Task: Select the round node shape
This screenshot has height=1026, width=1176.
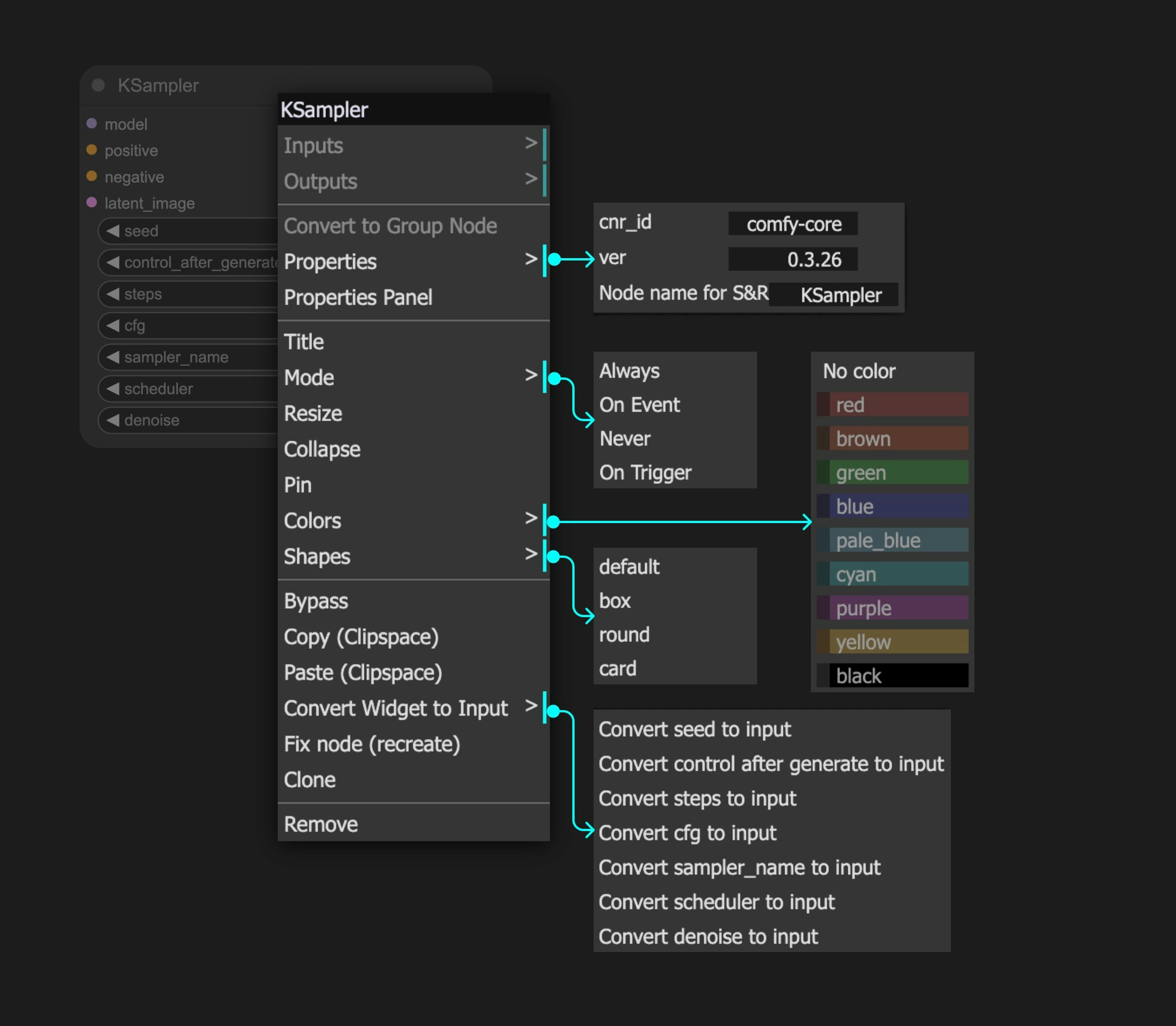Action: coord(624,635)
